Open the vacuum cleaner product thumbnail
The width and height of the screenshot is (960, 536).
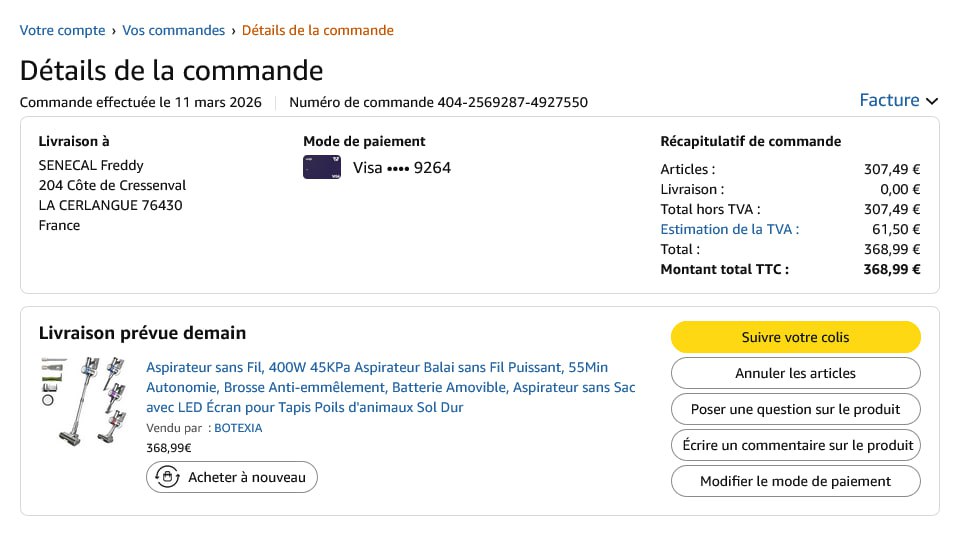(83, 400)
